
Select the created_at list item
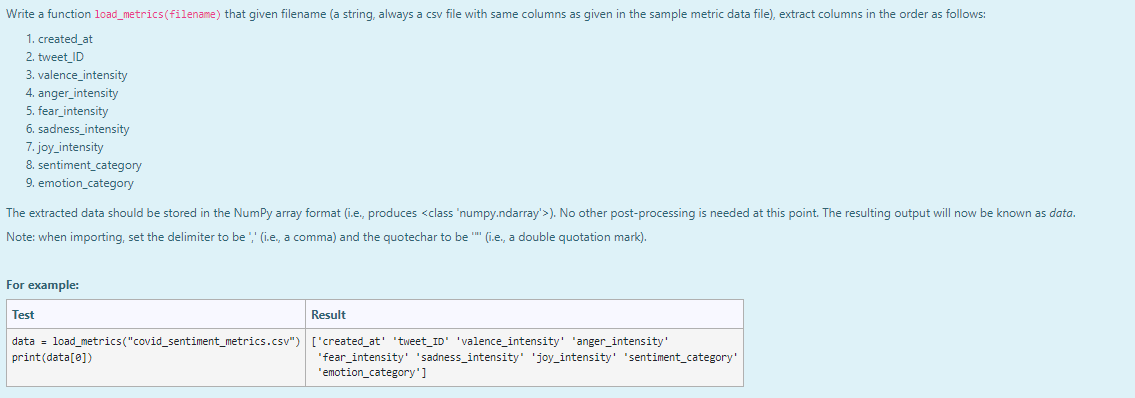65,39
